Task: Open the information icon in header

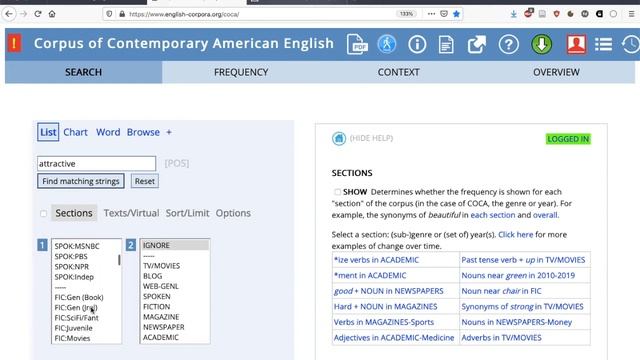Action: coord(417,44)
